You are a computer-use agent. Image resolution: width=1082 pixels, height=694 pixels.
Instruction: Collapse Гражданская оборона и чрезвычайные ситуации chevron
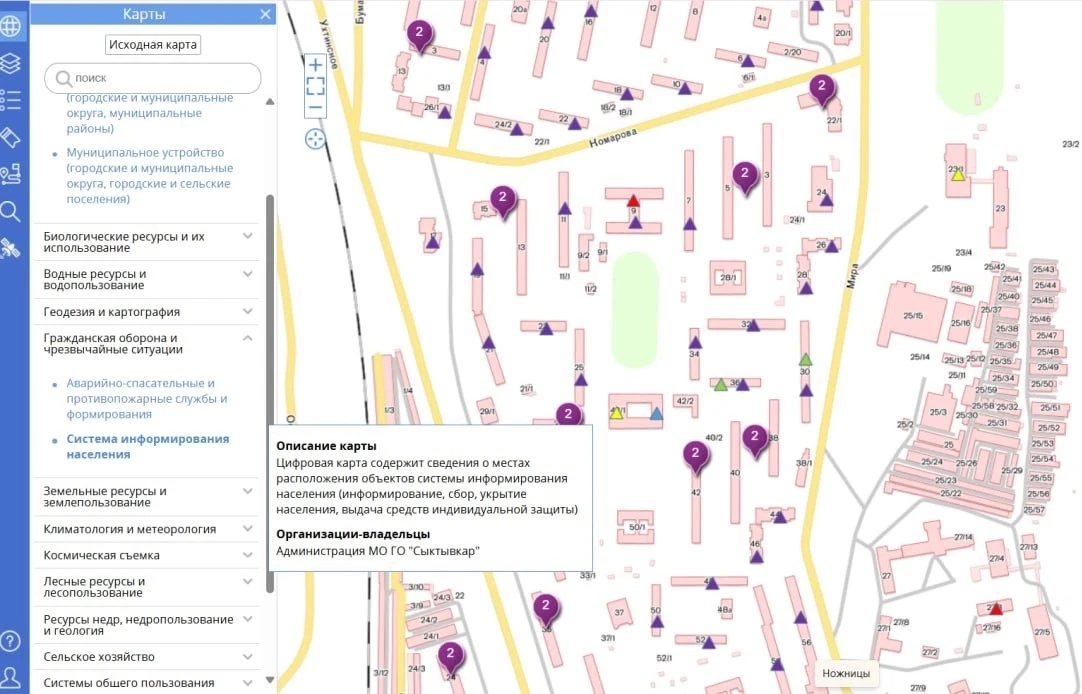coord(248,338)
